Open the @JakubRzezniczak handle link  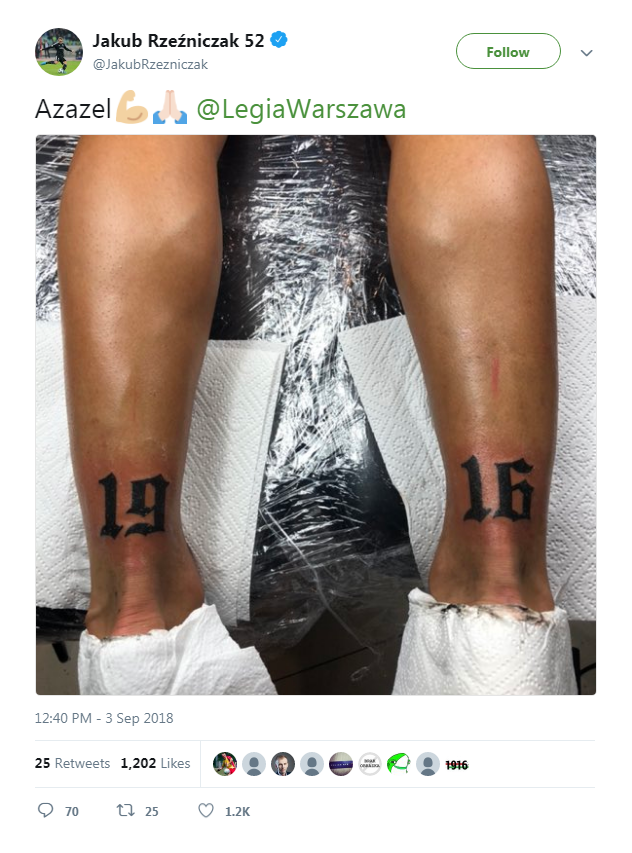(150, 64)
